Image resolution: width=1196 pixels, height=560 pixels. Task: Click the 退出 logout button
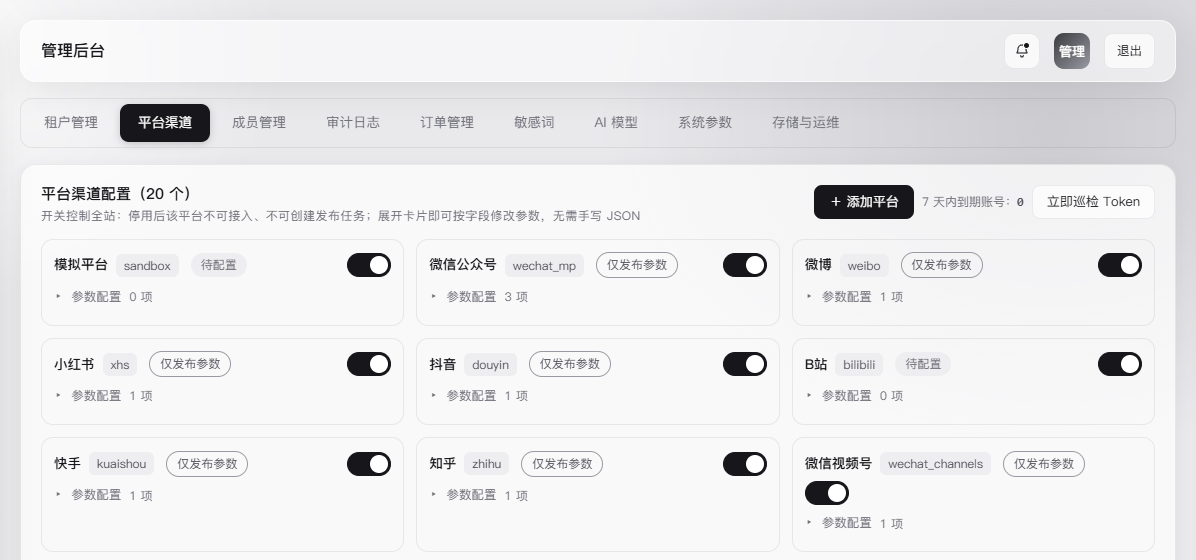point(1129,51)
